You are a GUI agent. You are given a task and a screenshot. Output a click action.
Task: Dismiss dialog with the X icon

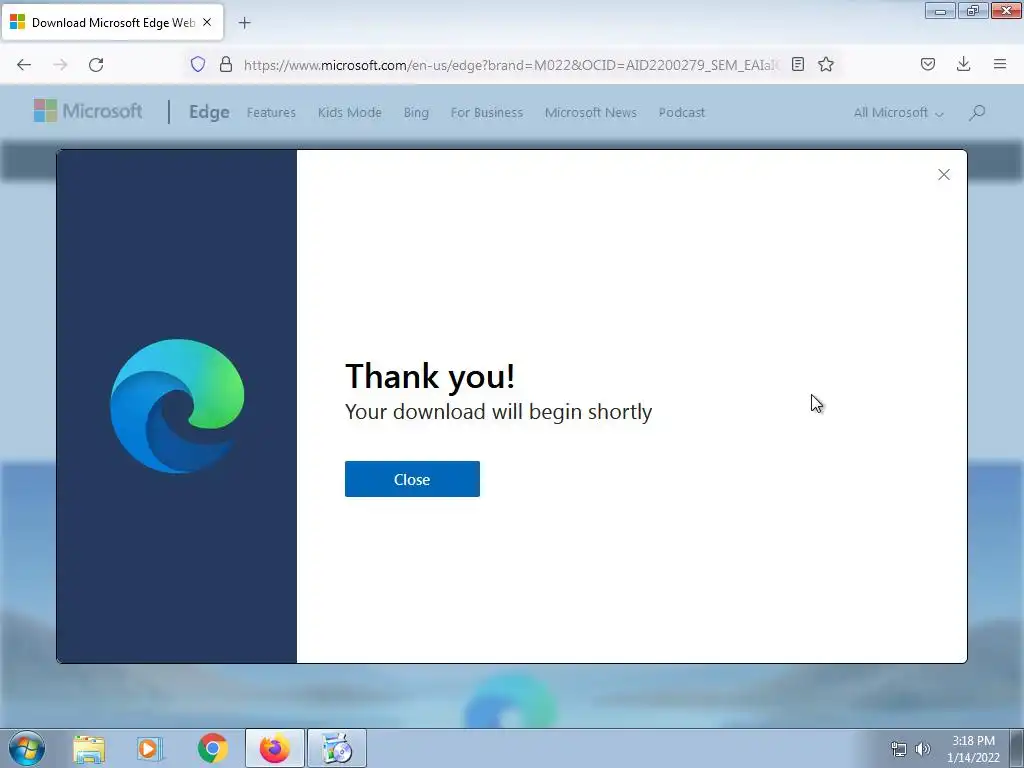944,174
